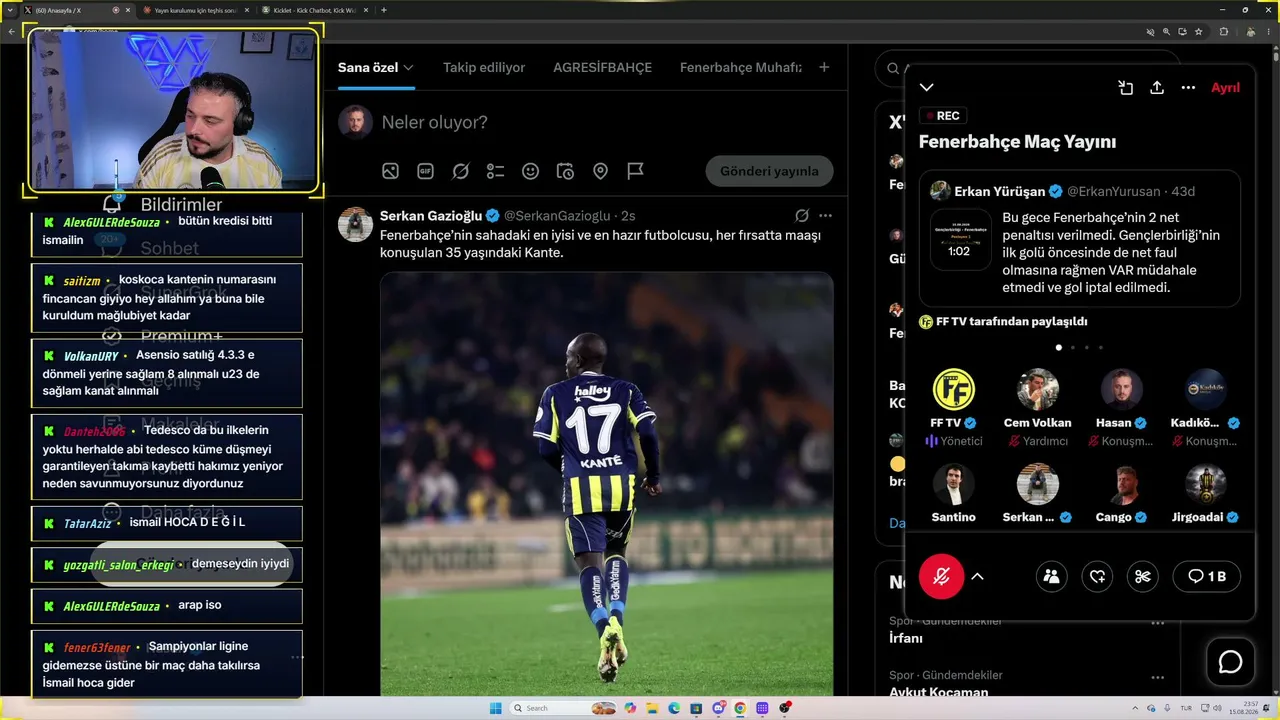This screenshot has height=720, width=1280.
Task: Select Jirgoadai speaker avatar
Action: click(1205, 484)
